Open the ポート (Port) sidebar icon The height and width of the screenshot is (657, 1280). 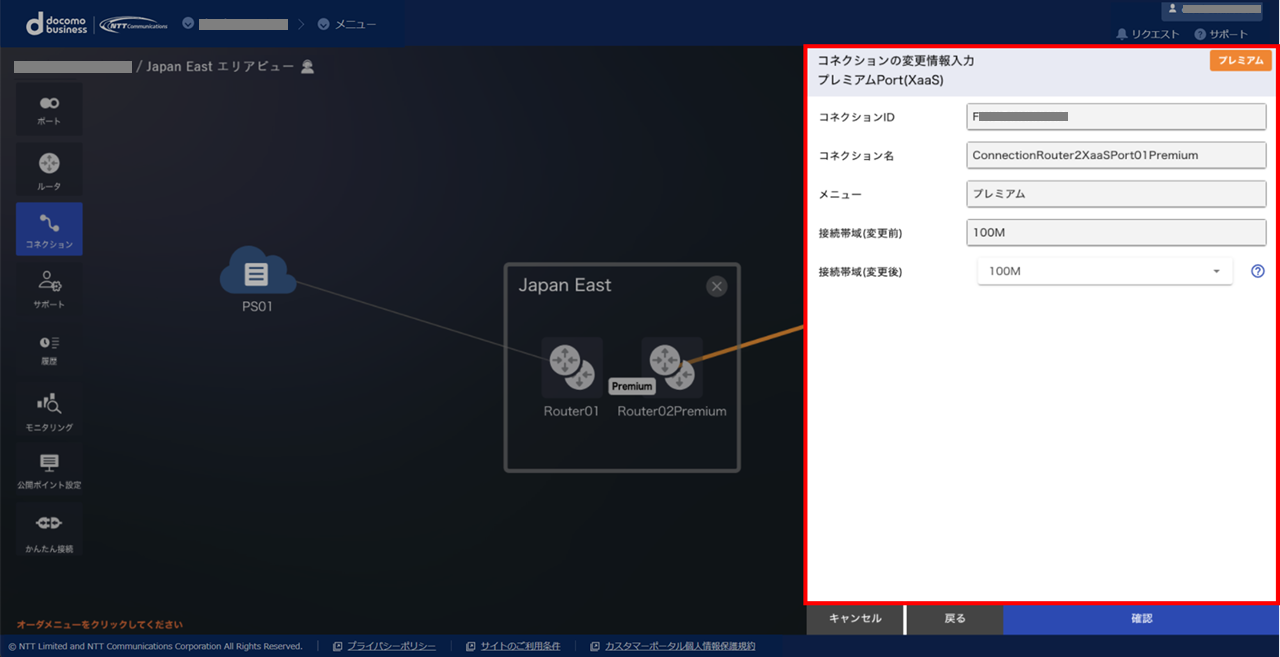pos(49,109)
